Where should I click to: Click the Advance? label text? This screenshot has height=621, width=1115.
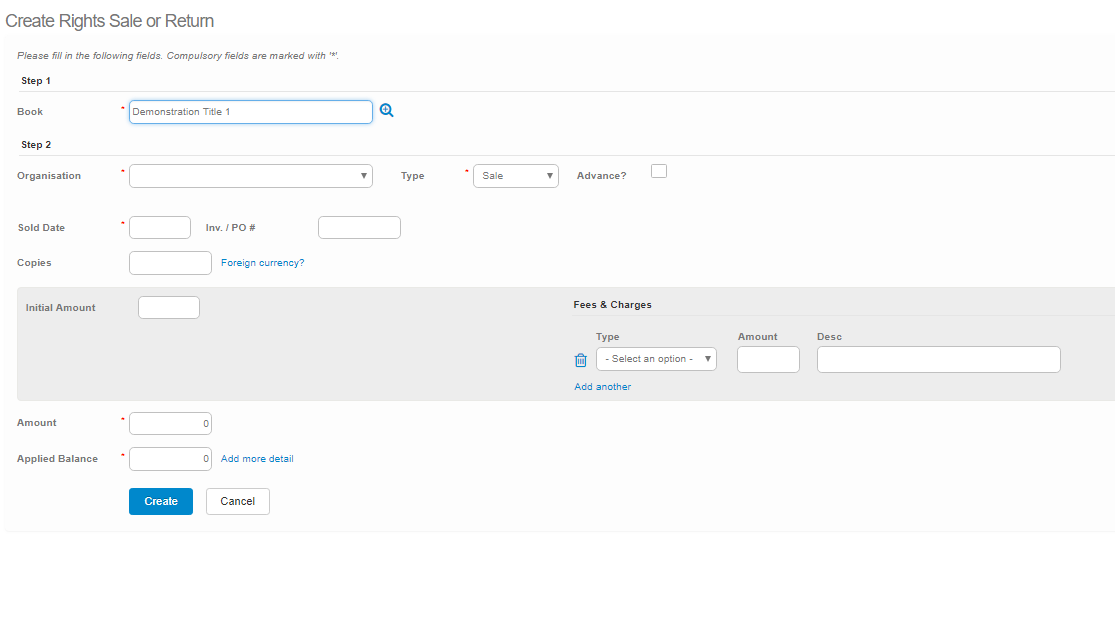pos(602,176)
